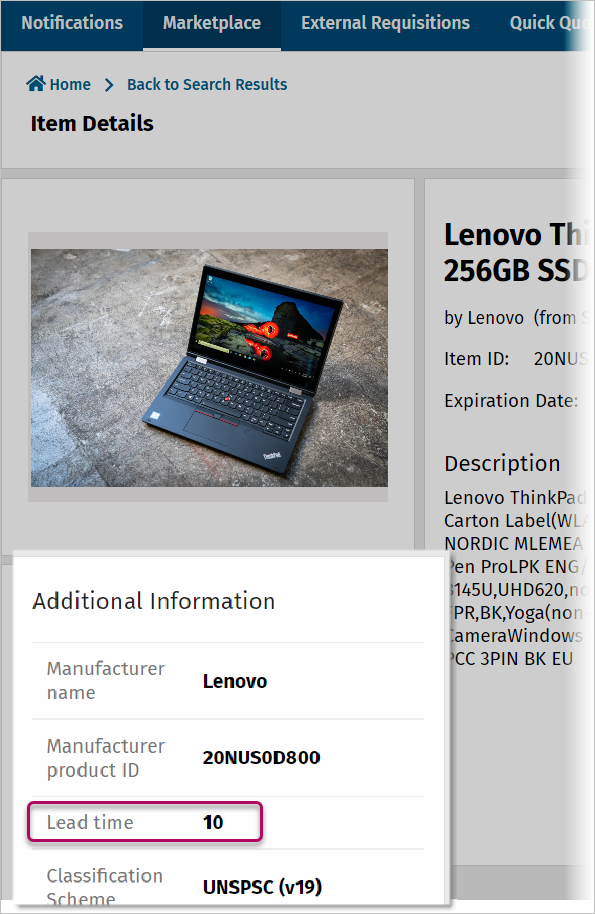Click the Description section heading
Image resolution: width=595 pixels, height=914 pixels.
pyautogui.click(x=502, y=463)
